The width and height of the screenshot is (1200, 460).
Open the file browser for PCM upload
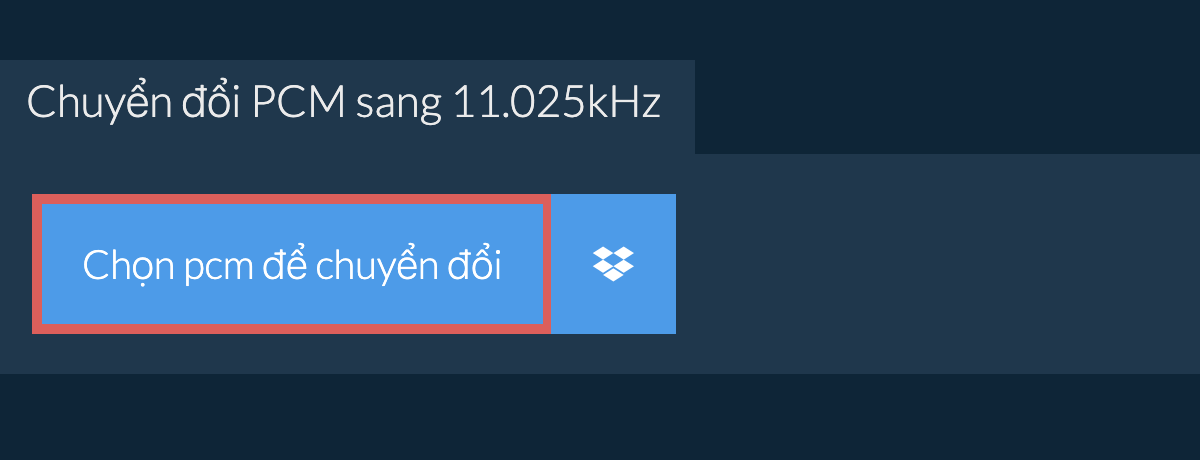click(292, 264)
